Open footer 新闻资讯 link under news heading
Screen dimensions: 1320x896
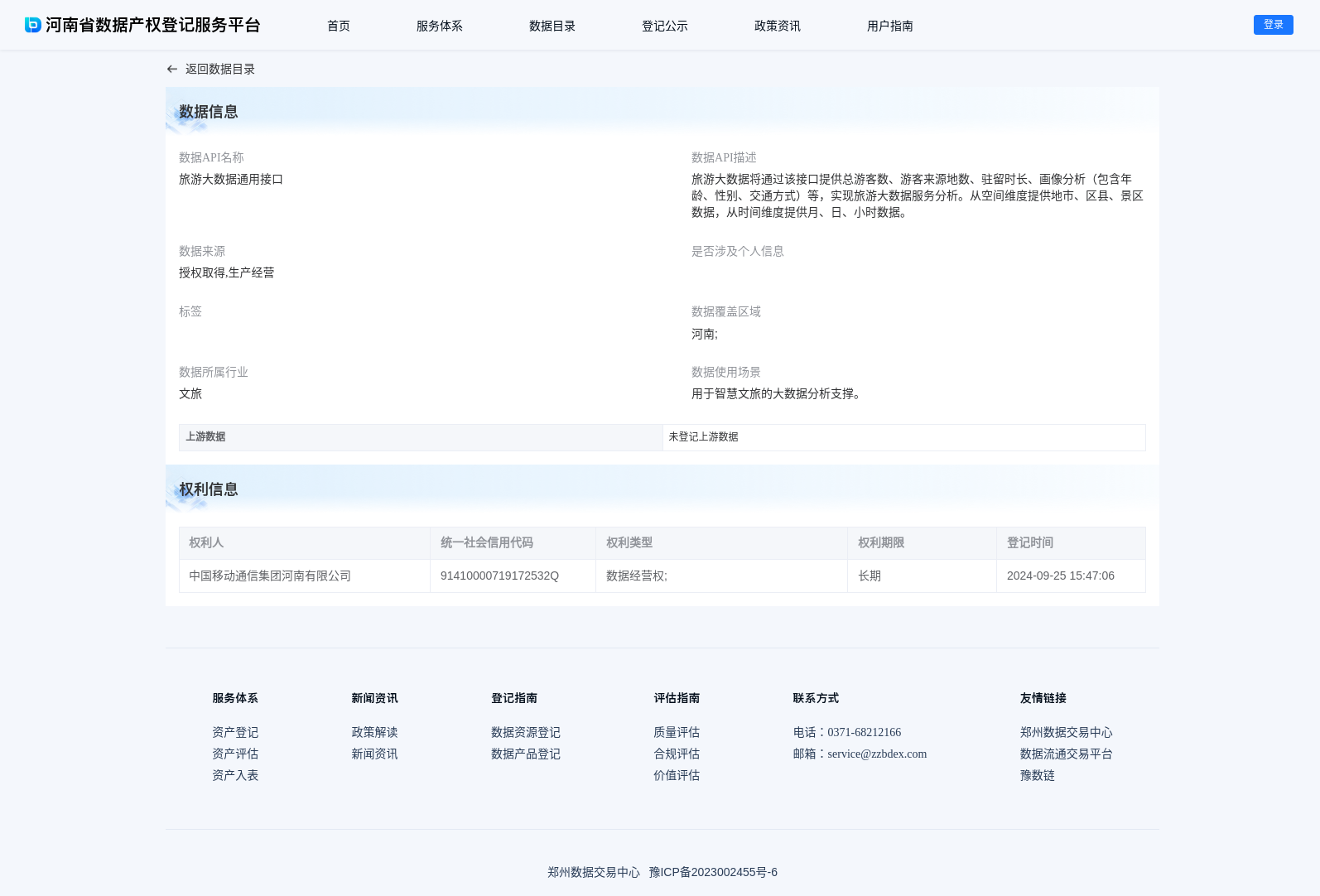[374, 754]
